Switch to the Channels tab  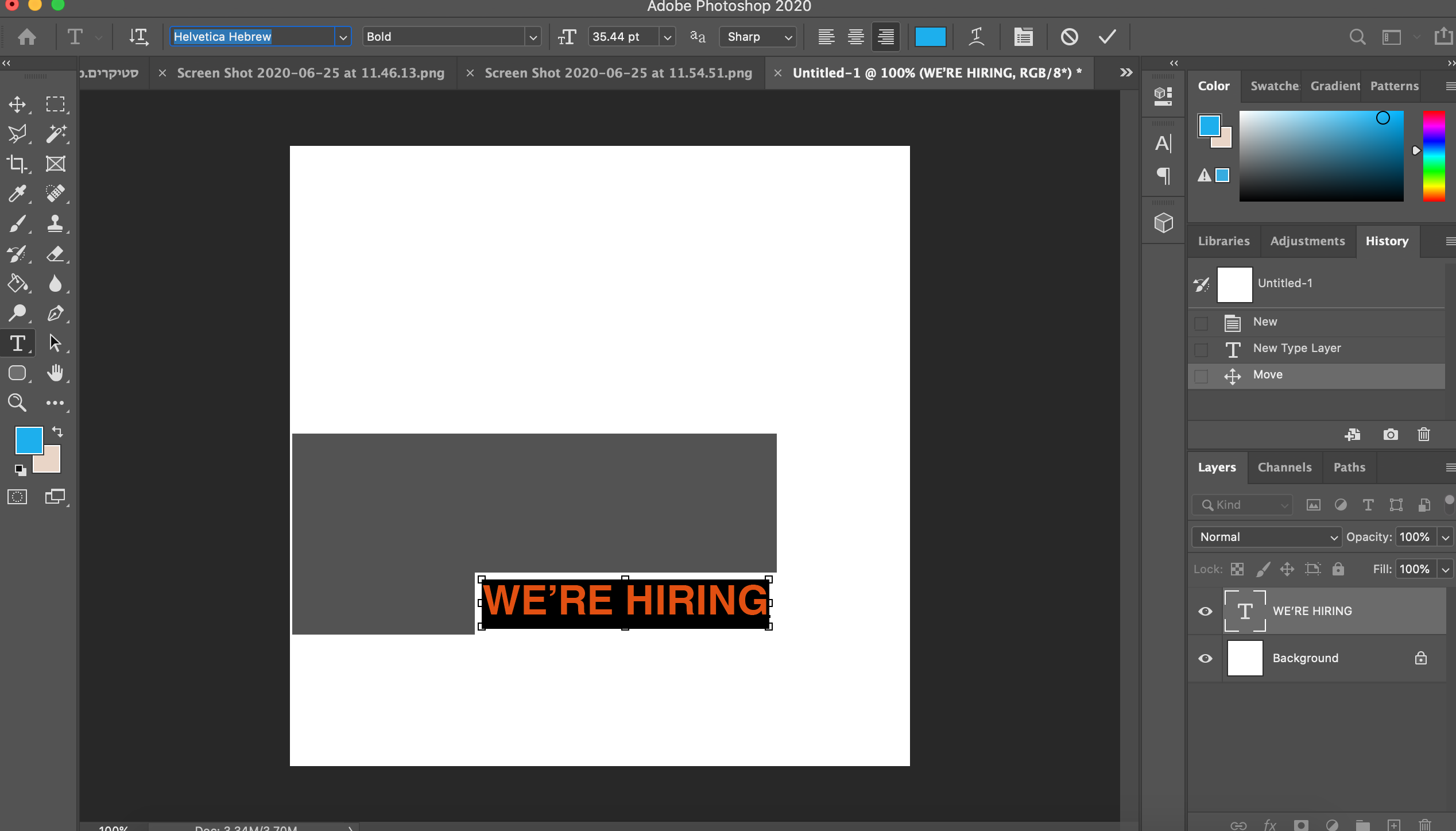pos(1284,467)
